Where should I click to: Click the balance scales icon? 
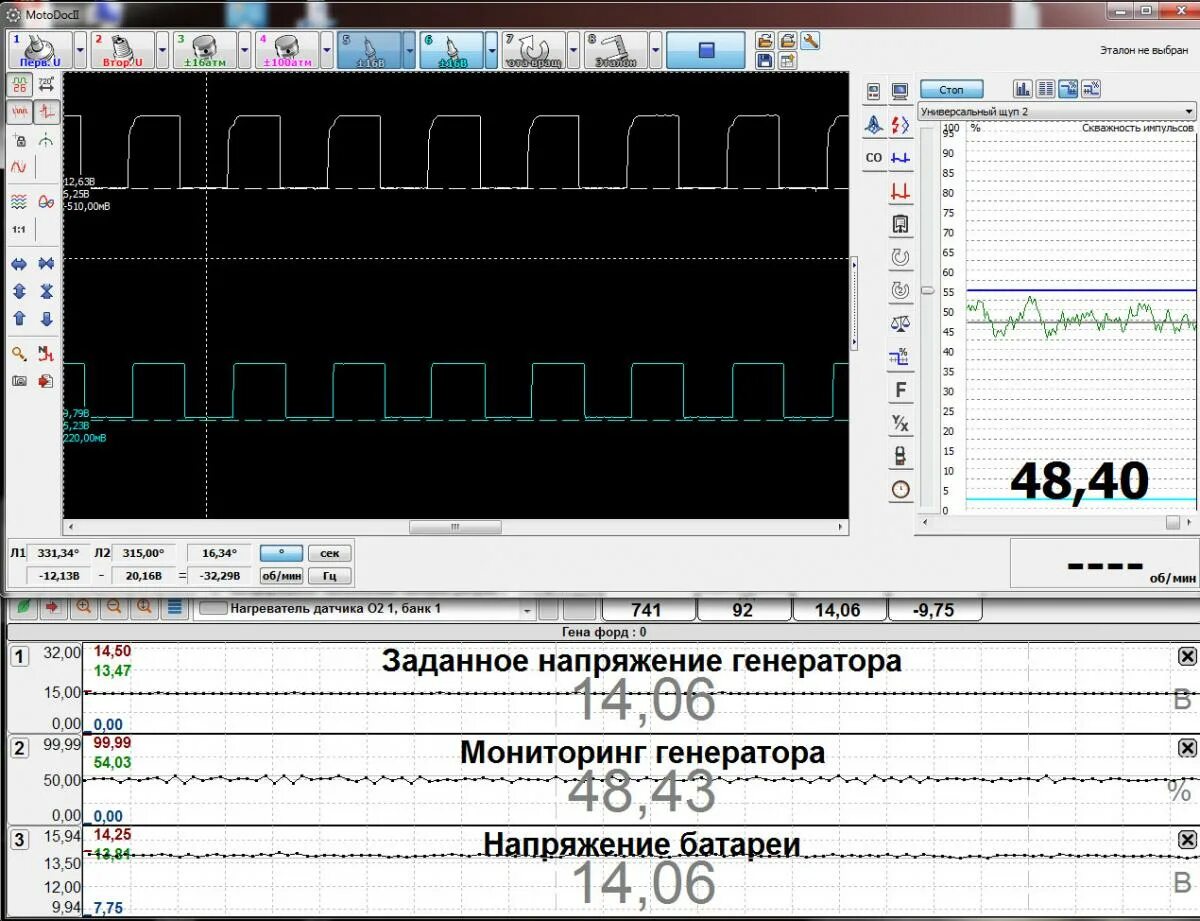pyautogui.click(x=901, y=323)
